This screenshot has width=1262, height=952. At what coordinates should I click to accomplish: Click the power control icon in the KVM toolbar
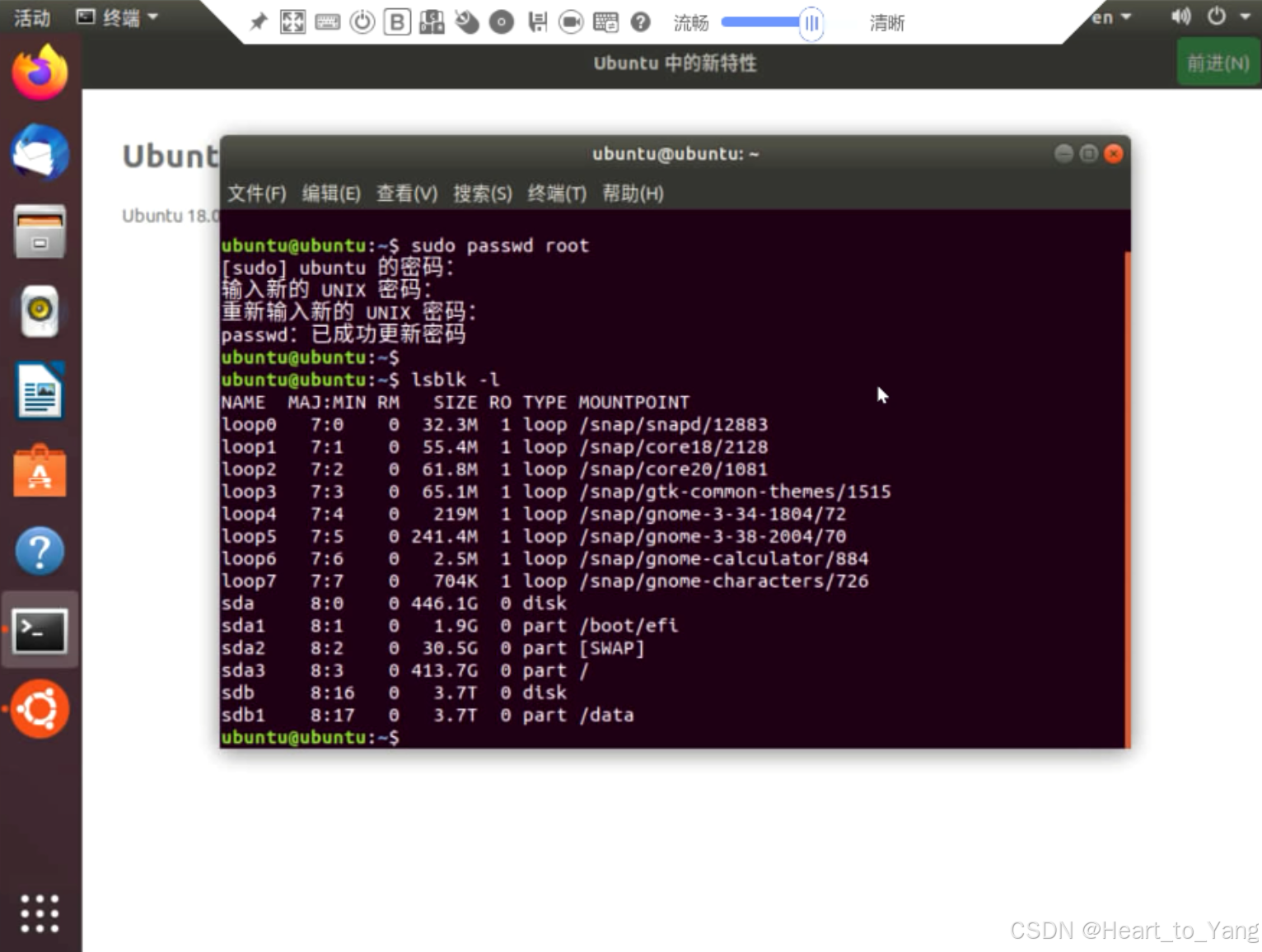tap(362, 22)
